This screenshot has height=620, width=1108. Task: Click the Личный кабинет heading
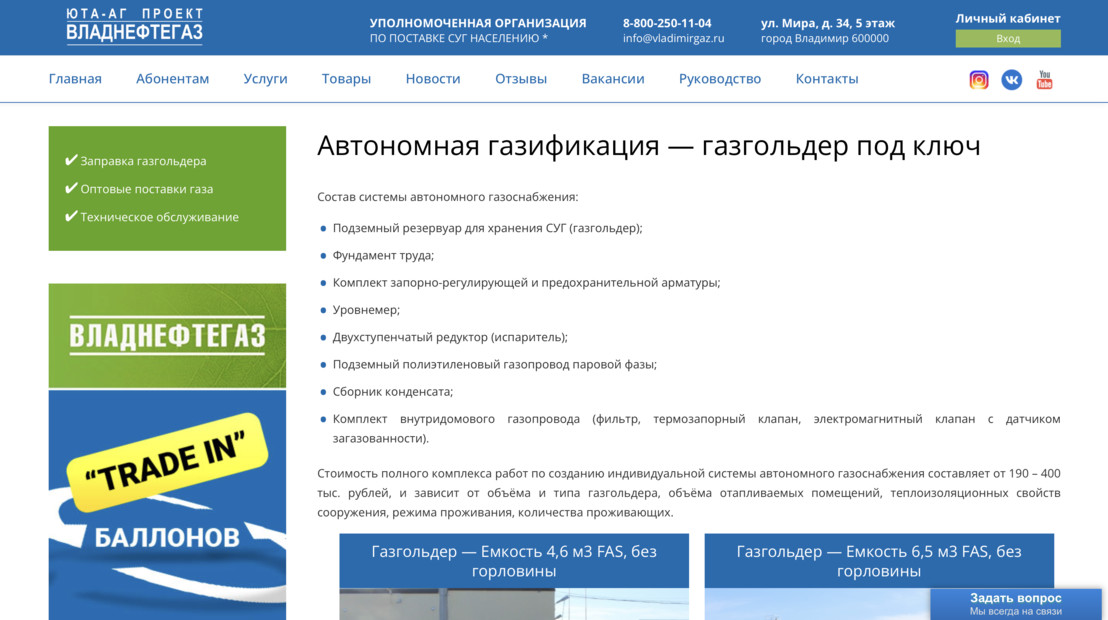tap(1008, 18)
